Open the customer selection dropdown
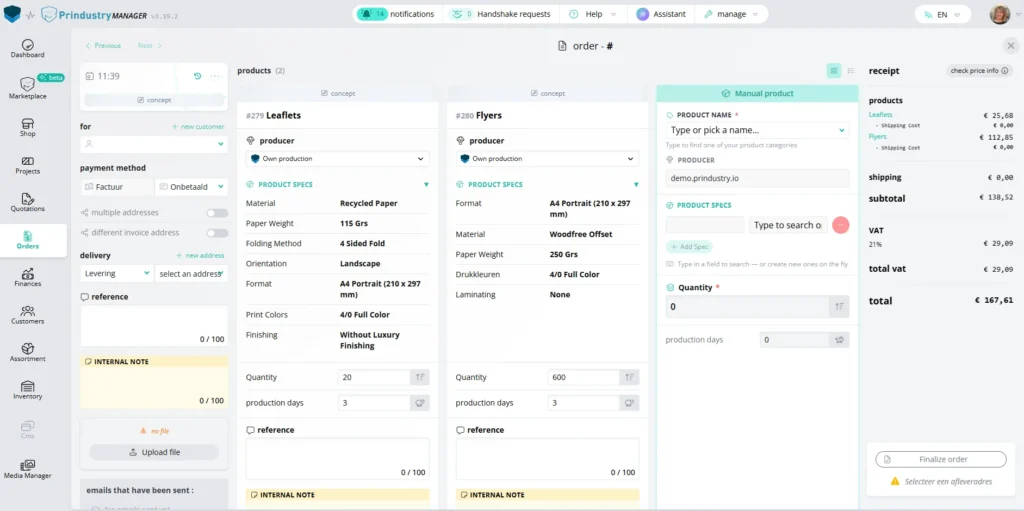Viewport: 1024px width, 511px height. pos(154,144)
